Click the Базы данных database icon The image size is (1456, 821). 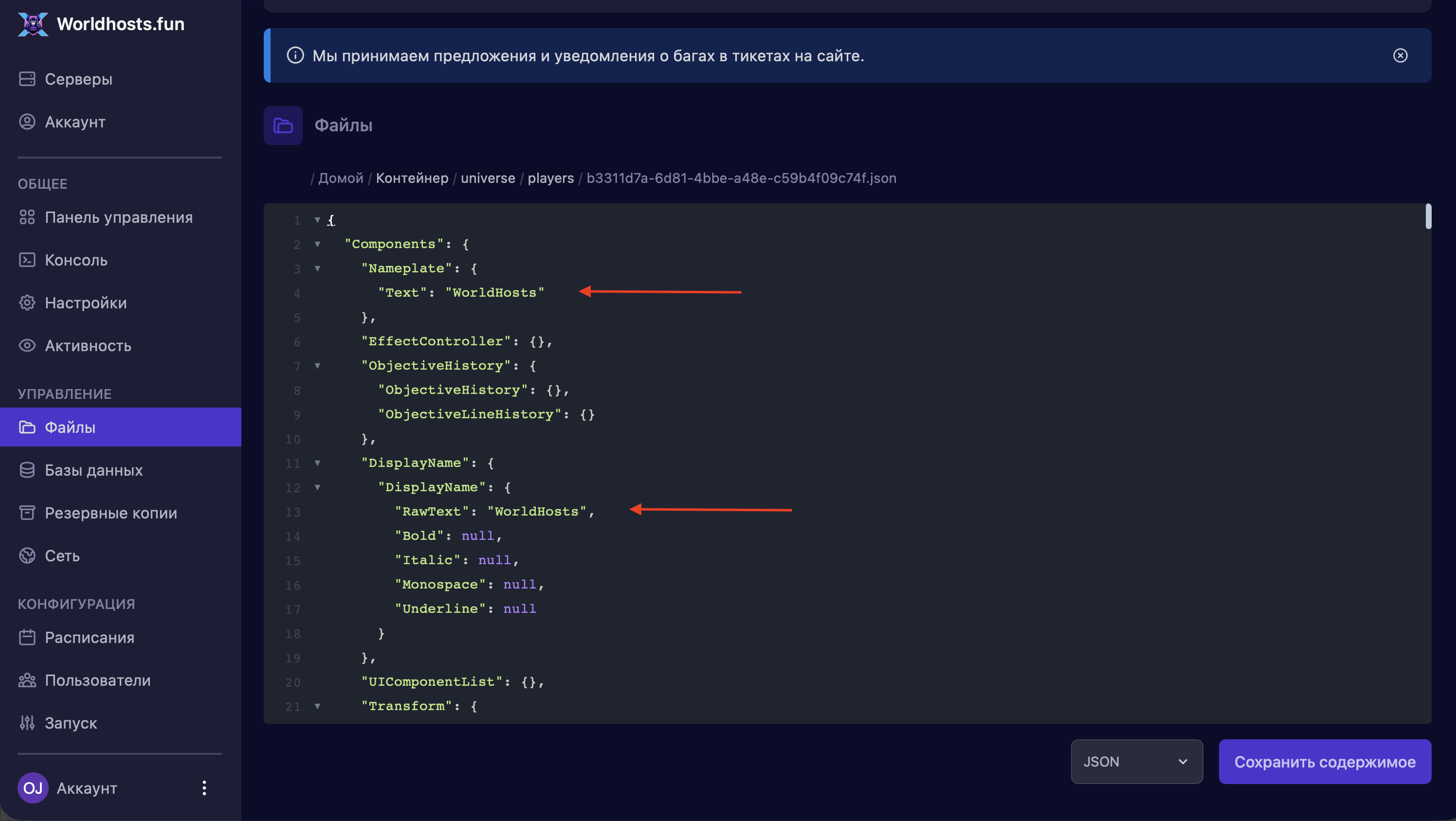coord(27,470)
